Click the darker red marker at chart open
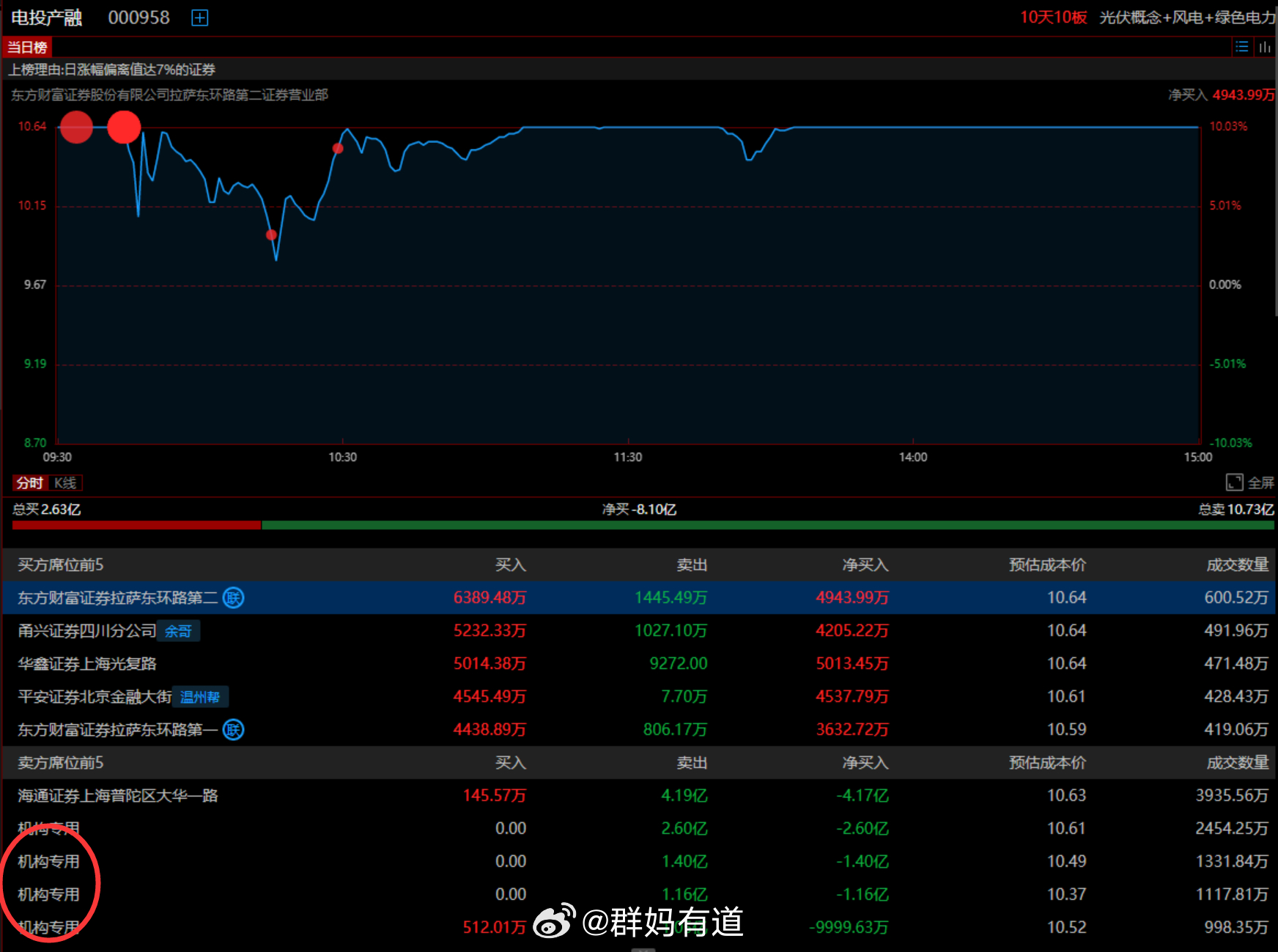 click(x=76, y=128)
